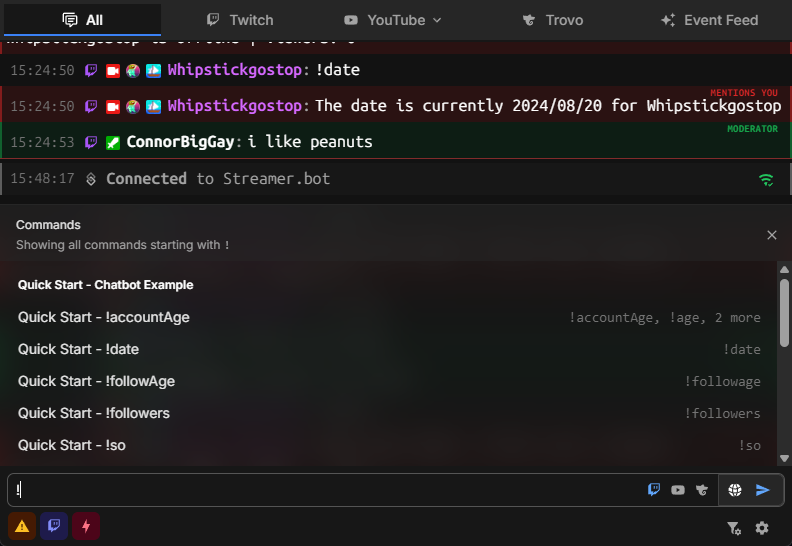Screen dimensions: 792x546
Task: Expand the YouTube tab dropdown chevron
Action: pos(437,20)
